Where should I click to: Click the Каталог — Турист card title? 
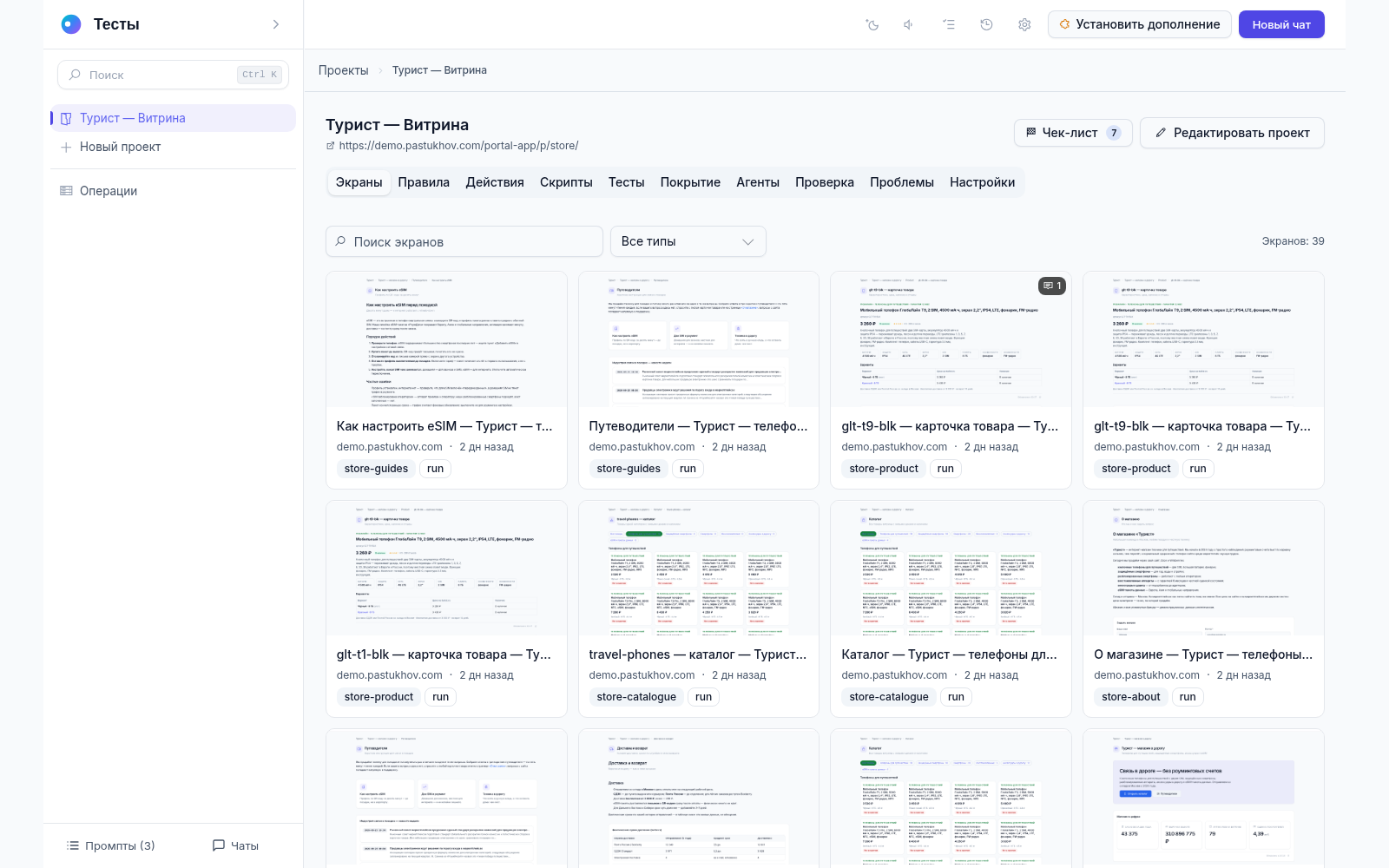[949, 654]
